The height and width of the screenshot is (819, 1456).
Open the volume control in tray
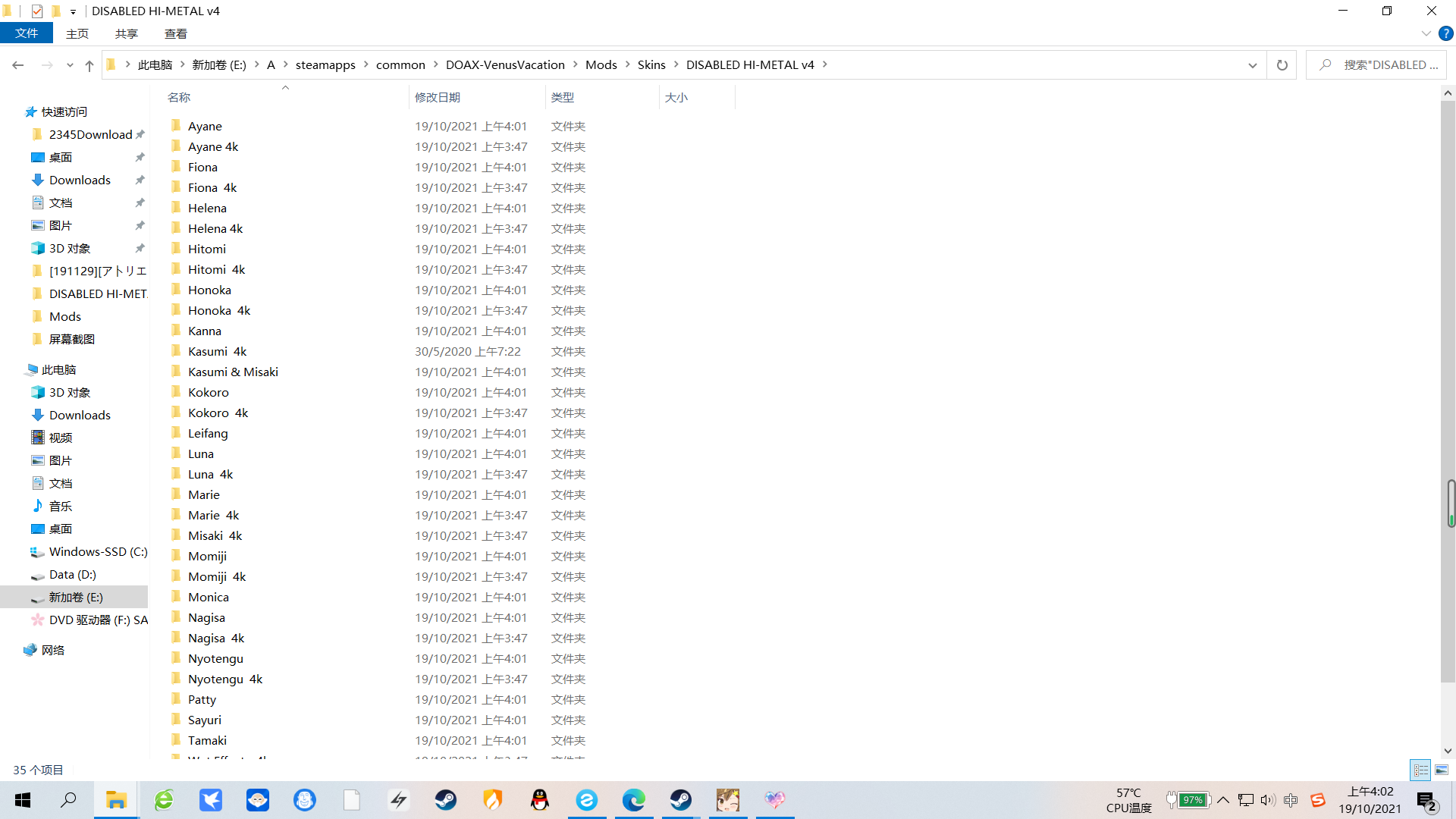[1267, 800]
